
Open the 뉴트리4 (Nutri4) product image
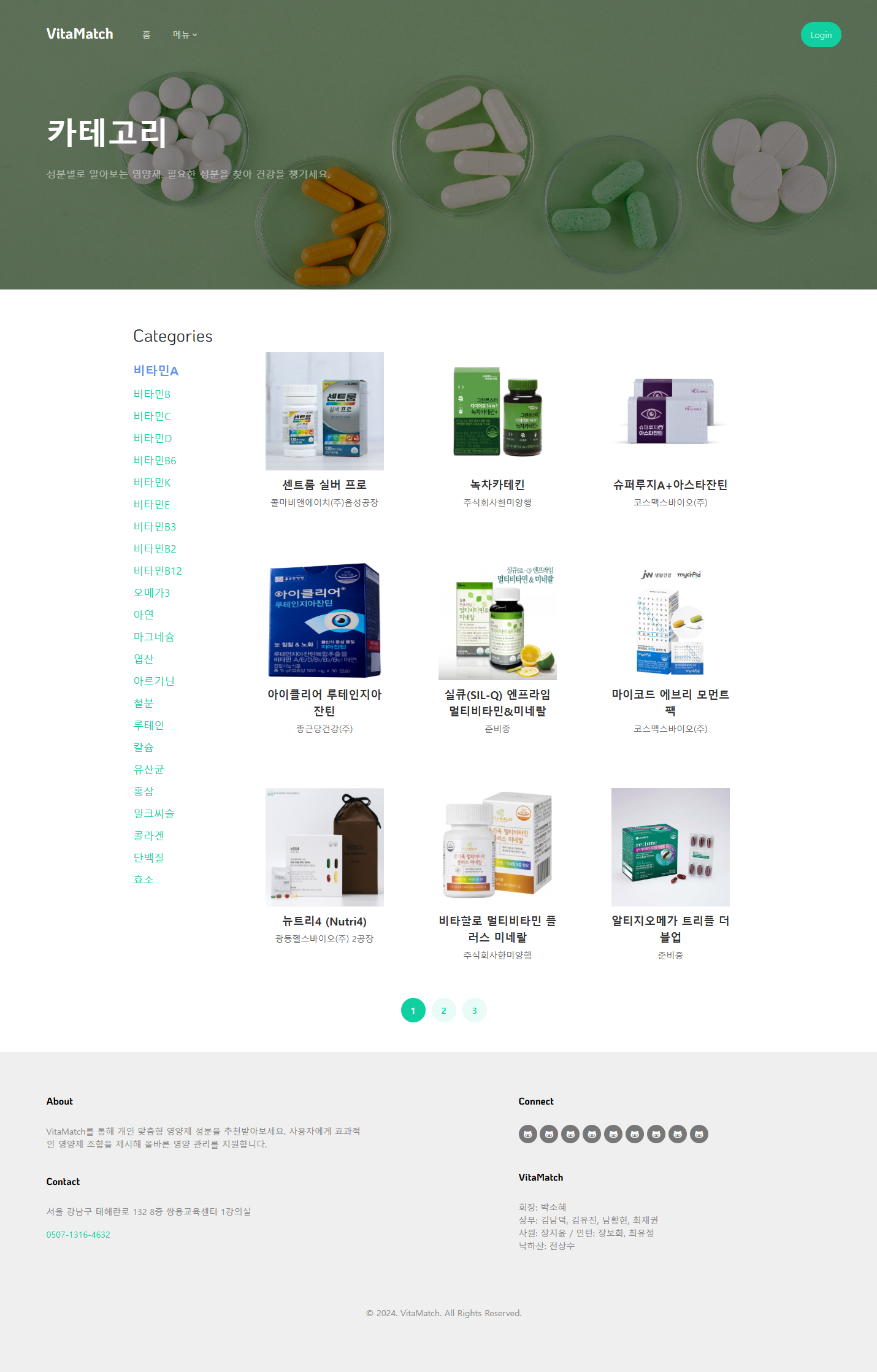[324, 847]
